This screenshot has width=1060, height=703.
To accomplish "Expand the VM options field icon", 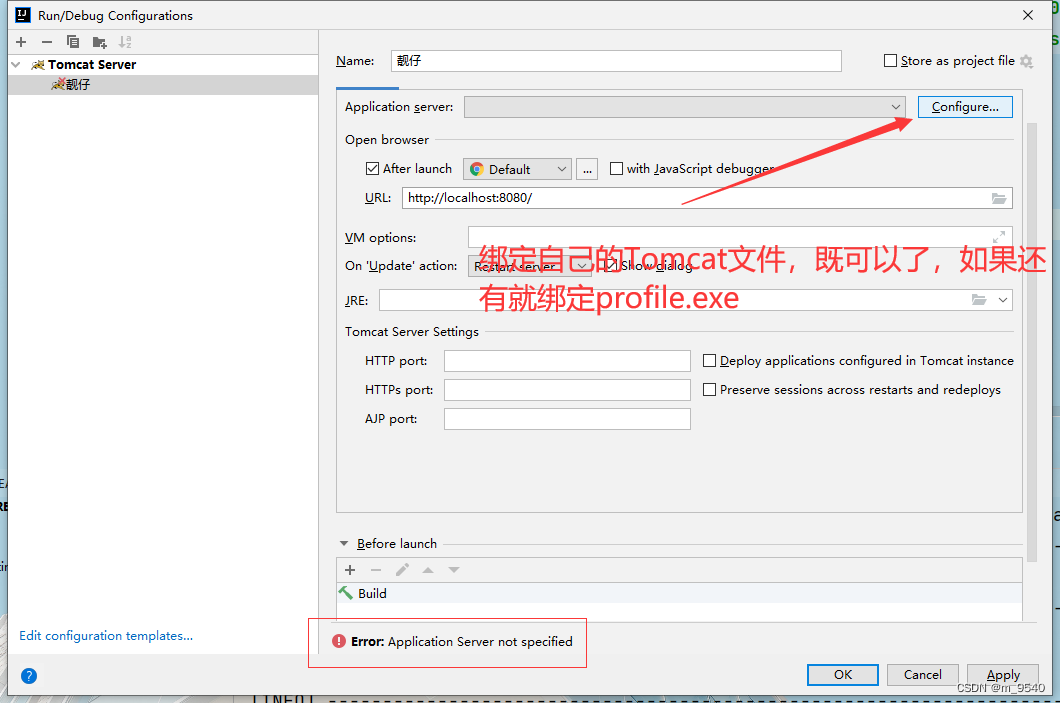I will (x=999, y=237).
